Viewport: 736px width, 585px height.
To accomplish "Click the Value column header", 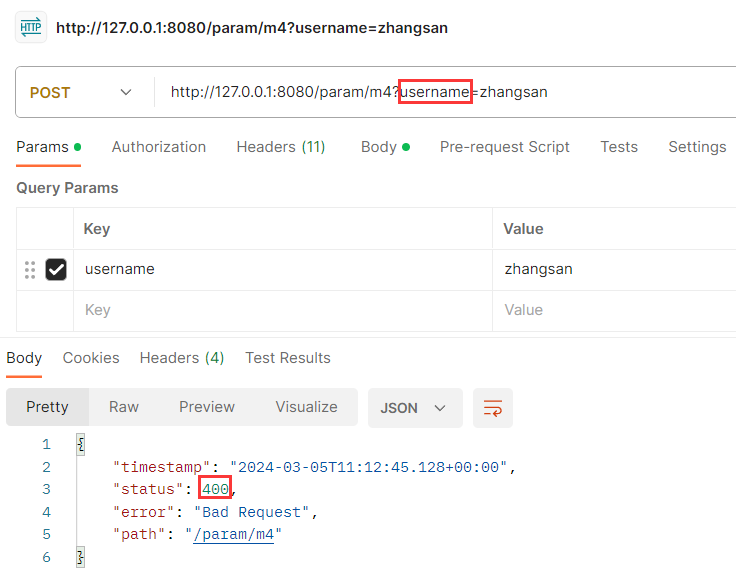I will pos(523,229).
